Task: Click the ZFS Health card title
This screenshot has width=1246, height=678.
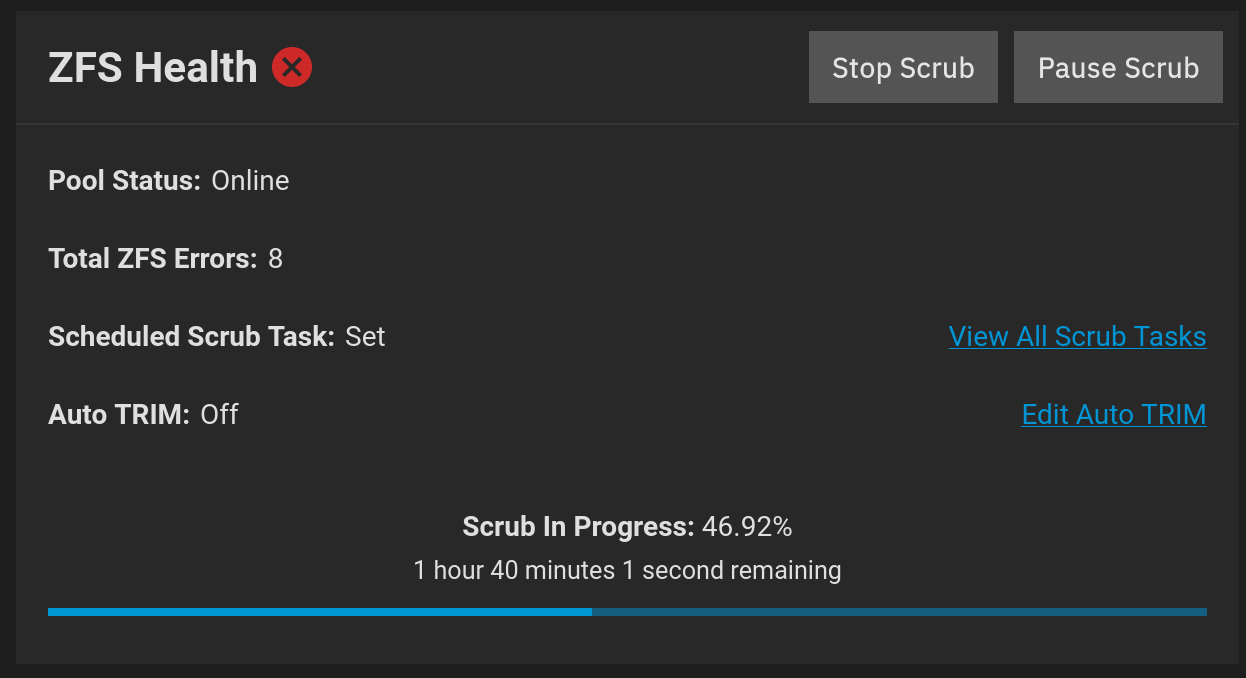Action: point(153,68)
